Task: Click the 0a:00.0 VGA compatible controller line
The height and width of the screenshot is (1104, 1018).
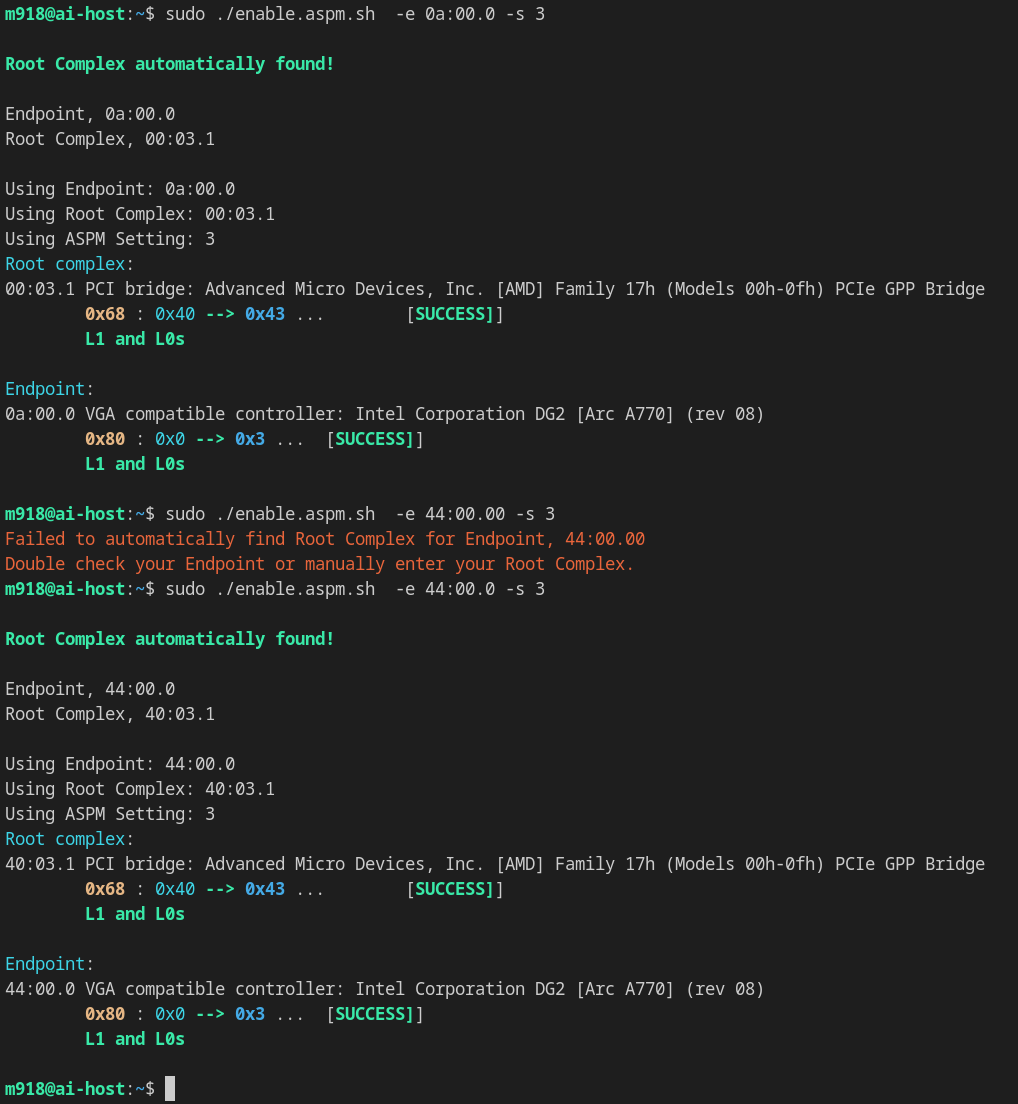Action: tap(385, 414)
